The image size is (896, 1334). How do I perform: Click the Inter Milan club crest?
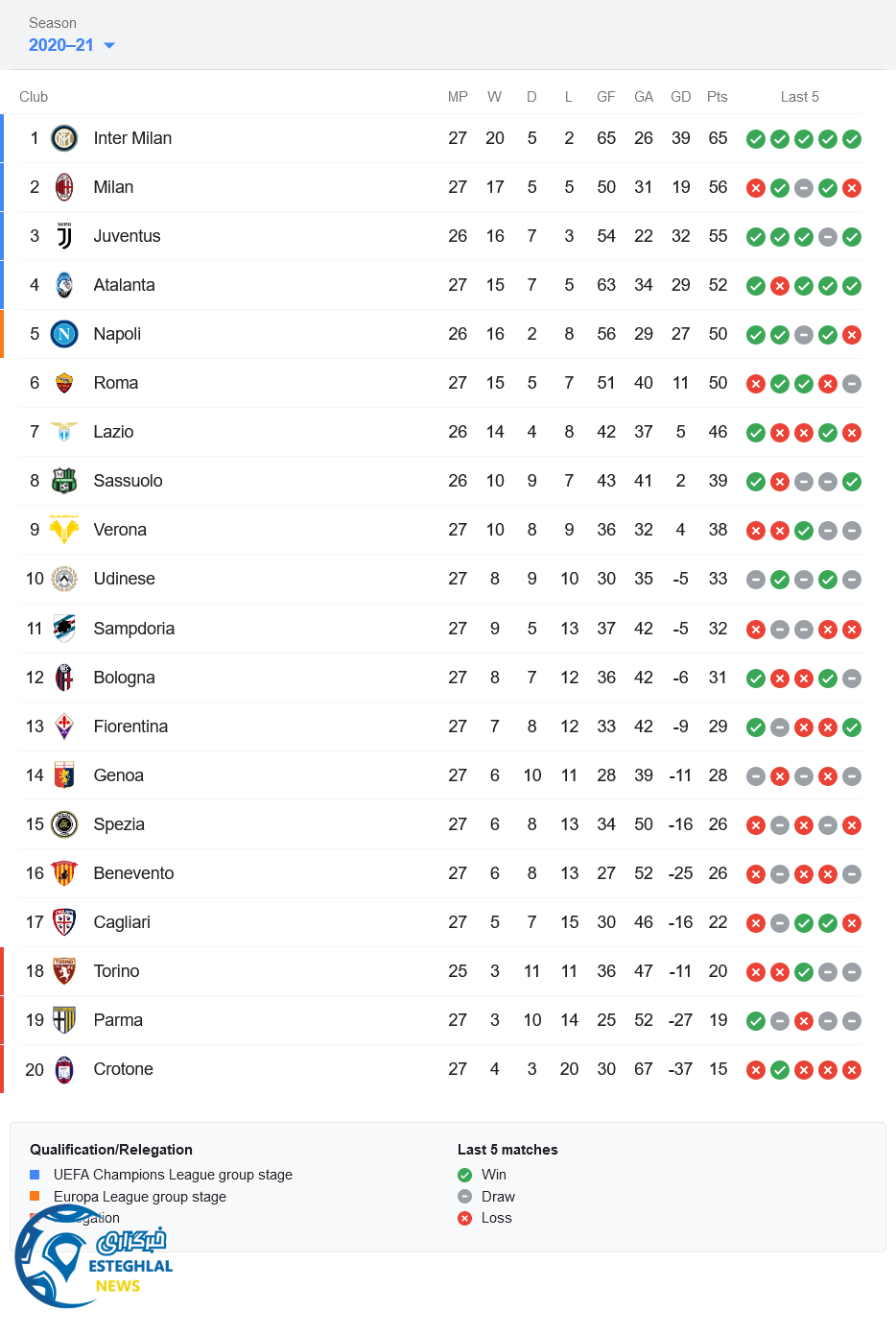click(64, 138)
